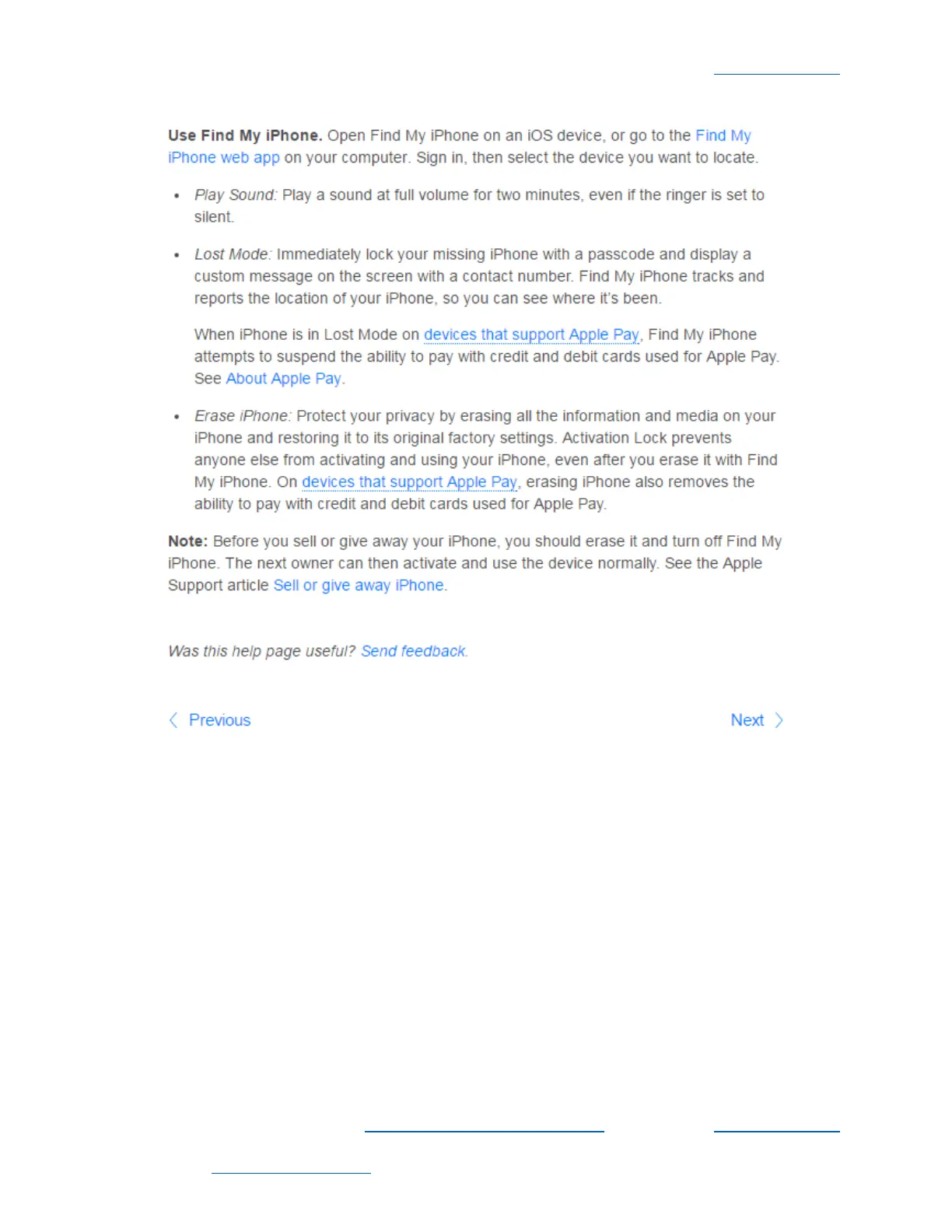The height and width of the screenshot is (1232, 952).
Task: Follow Apple Pay devices link under Erase iPhone
Action: (409, 481)
